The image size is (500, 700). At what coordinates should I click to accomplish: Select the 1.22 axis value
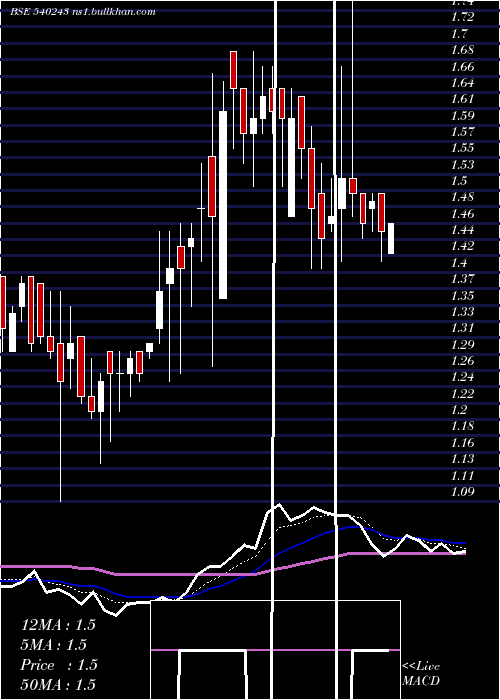(462, 393)
